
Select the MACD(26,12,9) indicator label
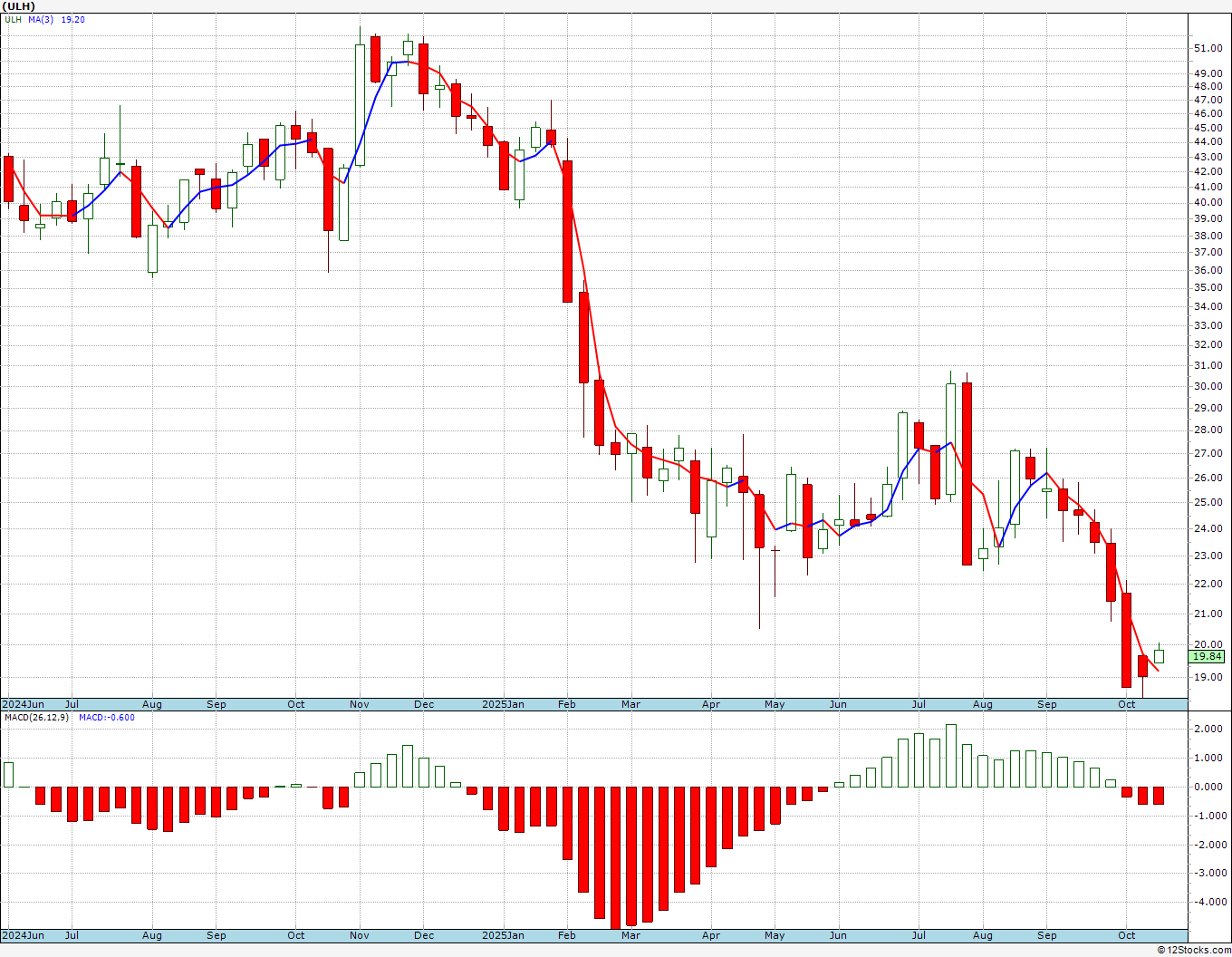[38, 717]
